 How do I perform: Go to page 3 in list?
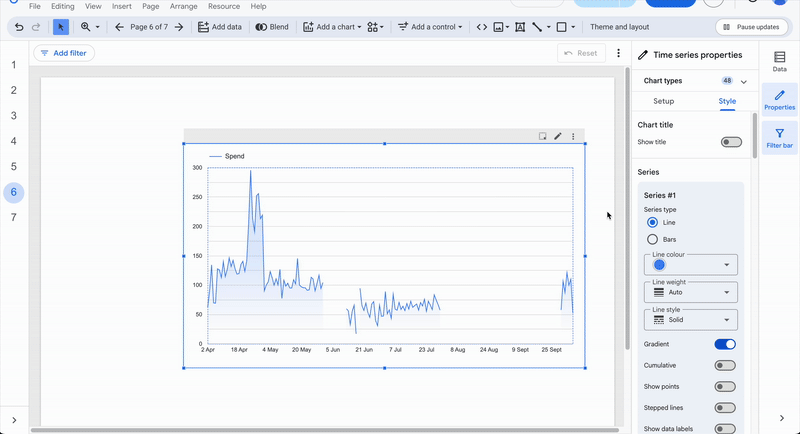pos(14,116)
